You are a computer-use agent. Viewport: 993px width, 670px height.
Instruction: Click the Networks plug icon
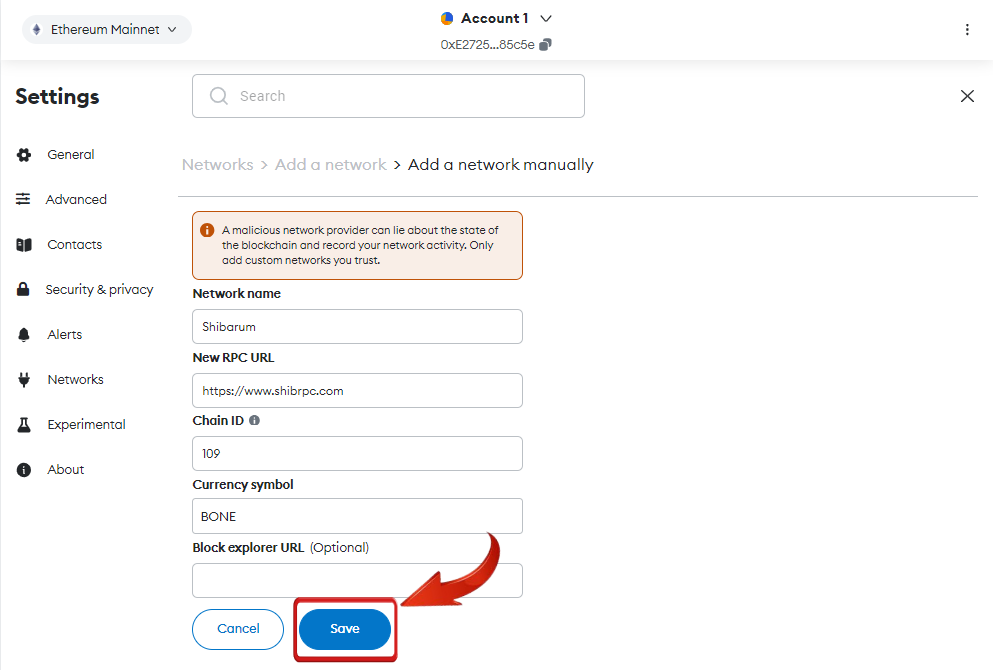[24, 379]
